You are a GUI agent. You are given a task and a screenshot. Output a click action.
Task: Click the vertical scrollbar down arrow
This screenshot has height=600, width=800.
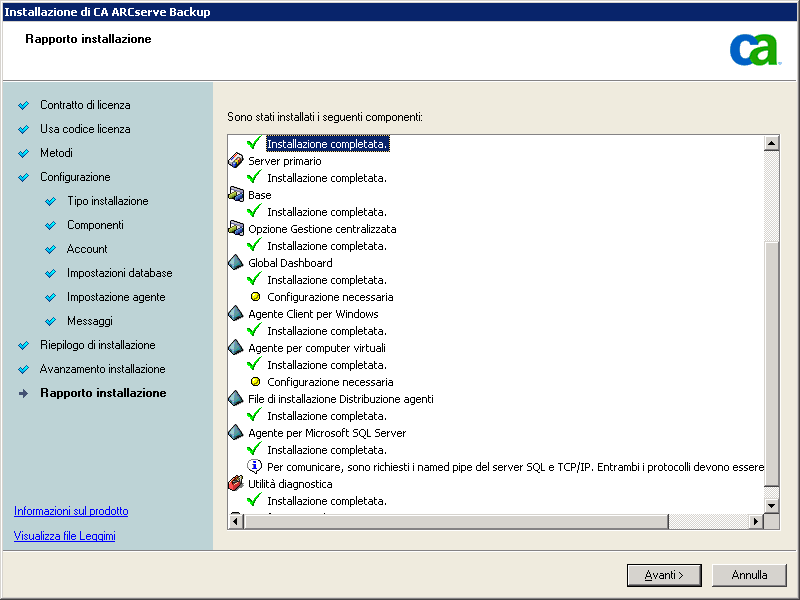point(771,505)
